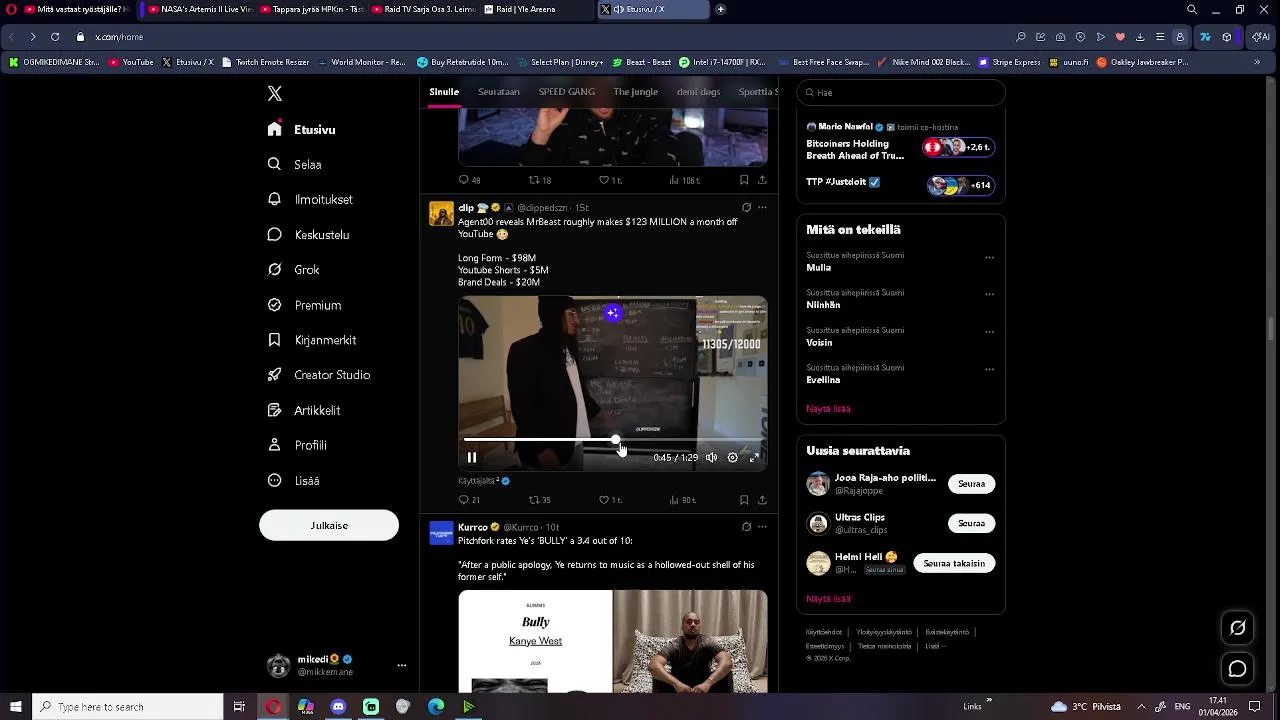Click Näytä lisää under trends
This screenshot has height=720, width=1280.
[x=828, y=409]
